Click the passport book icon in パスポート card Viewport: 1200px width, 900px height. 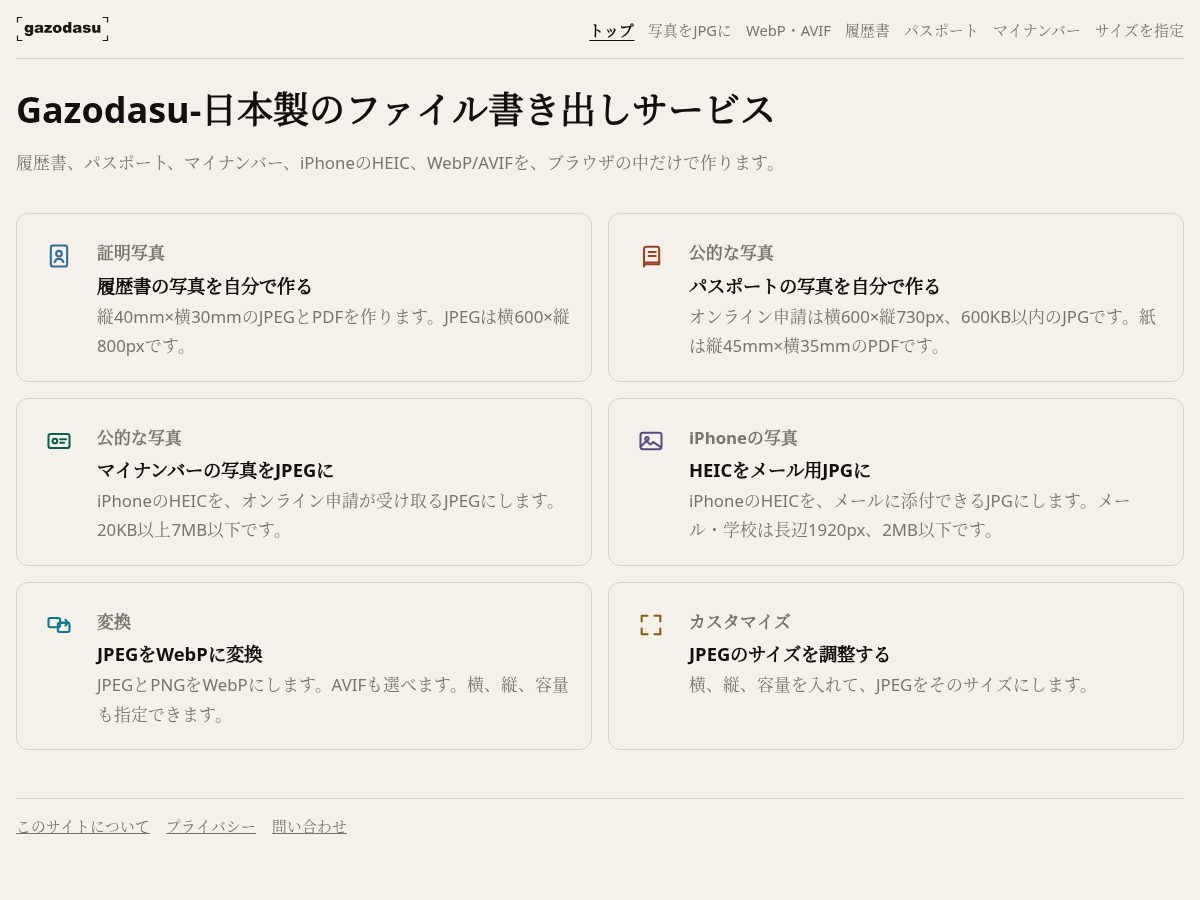651,256
